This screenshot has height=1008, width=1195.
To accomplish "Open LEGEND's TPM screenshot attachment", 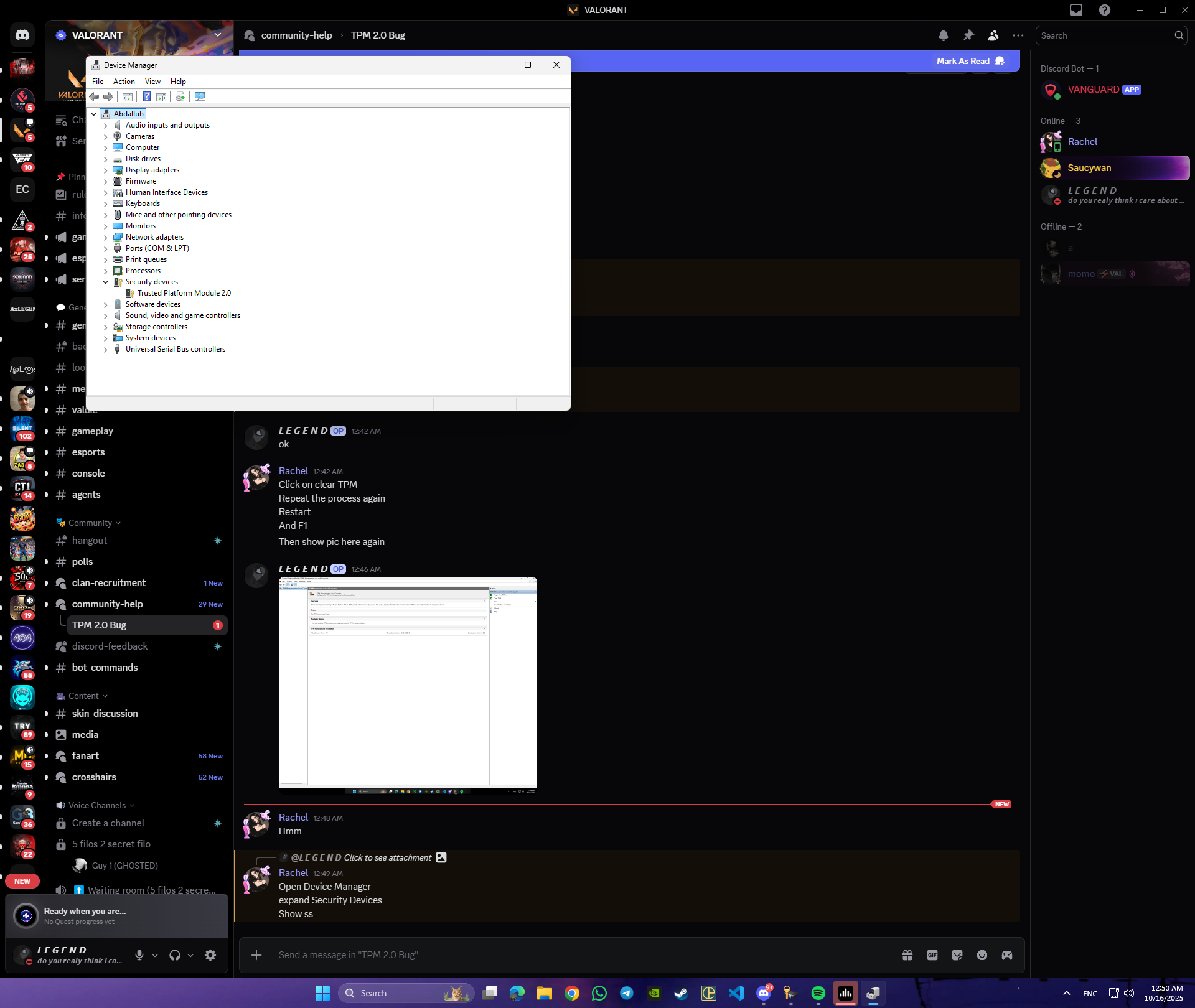I will click(x=408, y=684).
